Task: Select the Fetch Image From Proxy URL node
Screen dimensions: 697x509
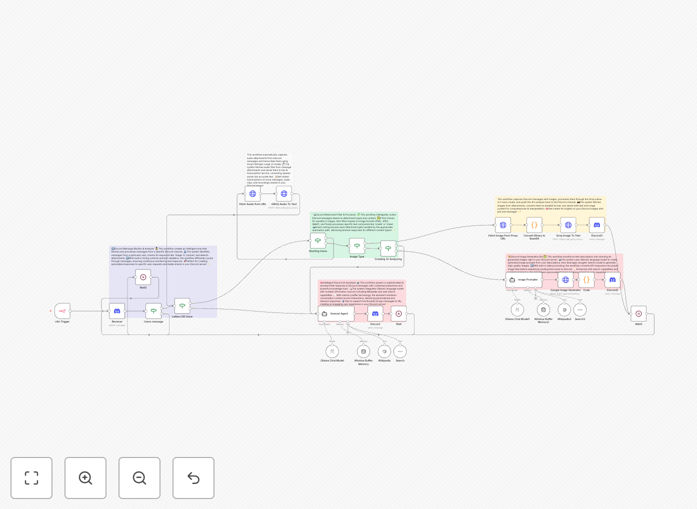Action: pos(503,225)
